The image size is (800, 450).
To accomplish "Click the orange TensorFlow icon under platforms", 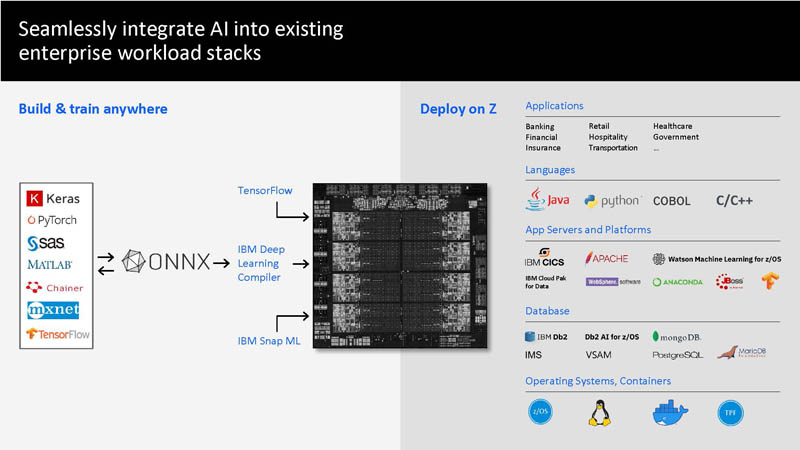I will (770, 281).
